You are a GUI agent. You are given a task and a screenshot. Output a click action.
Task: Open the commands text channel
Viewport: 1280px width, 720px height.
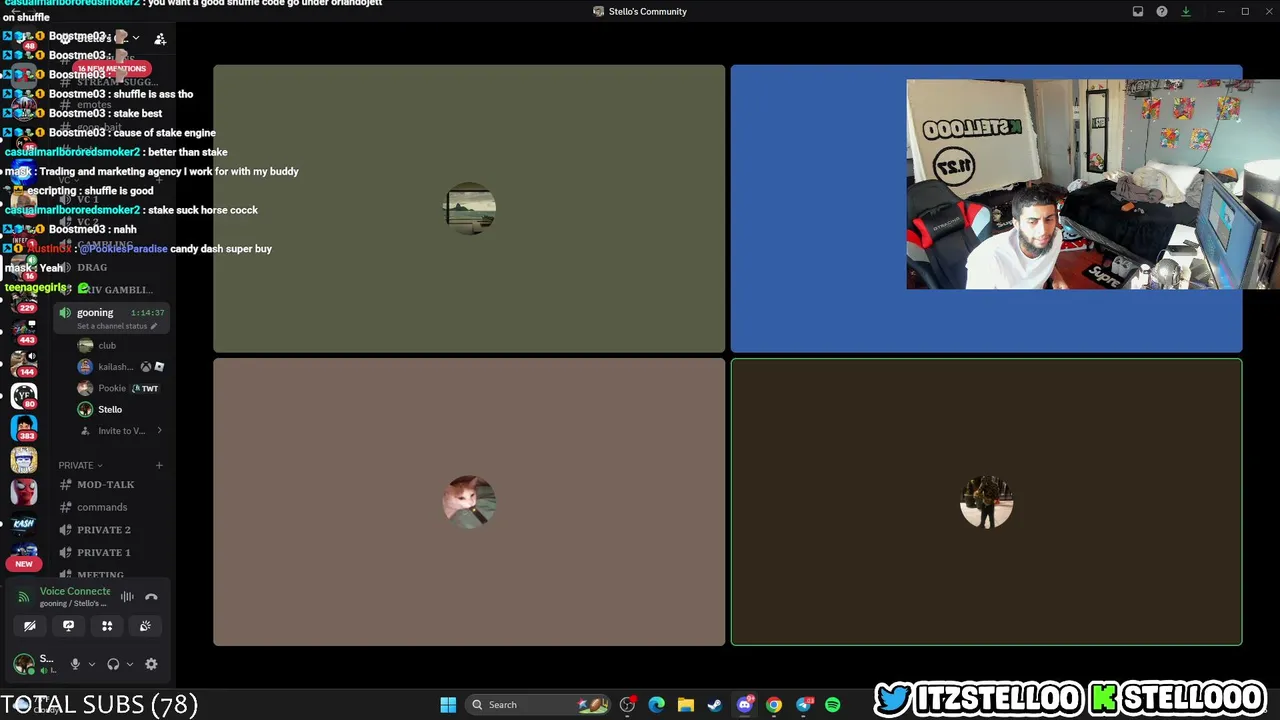(x=110, y=507)
